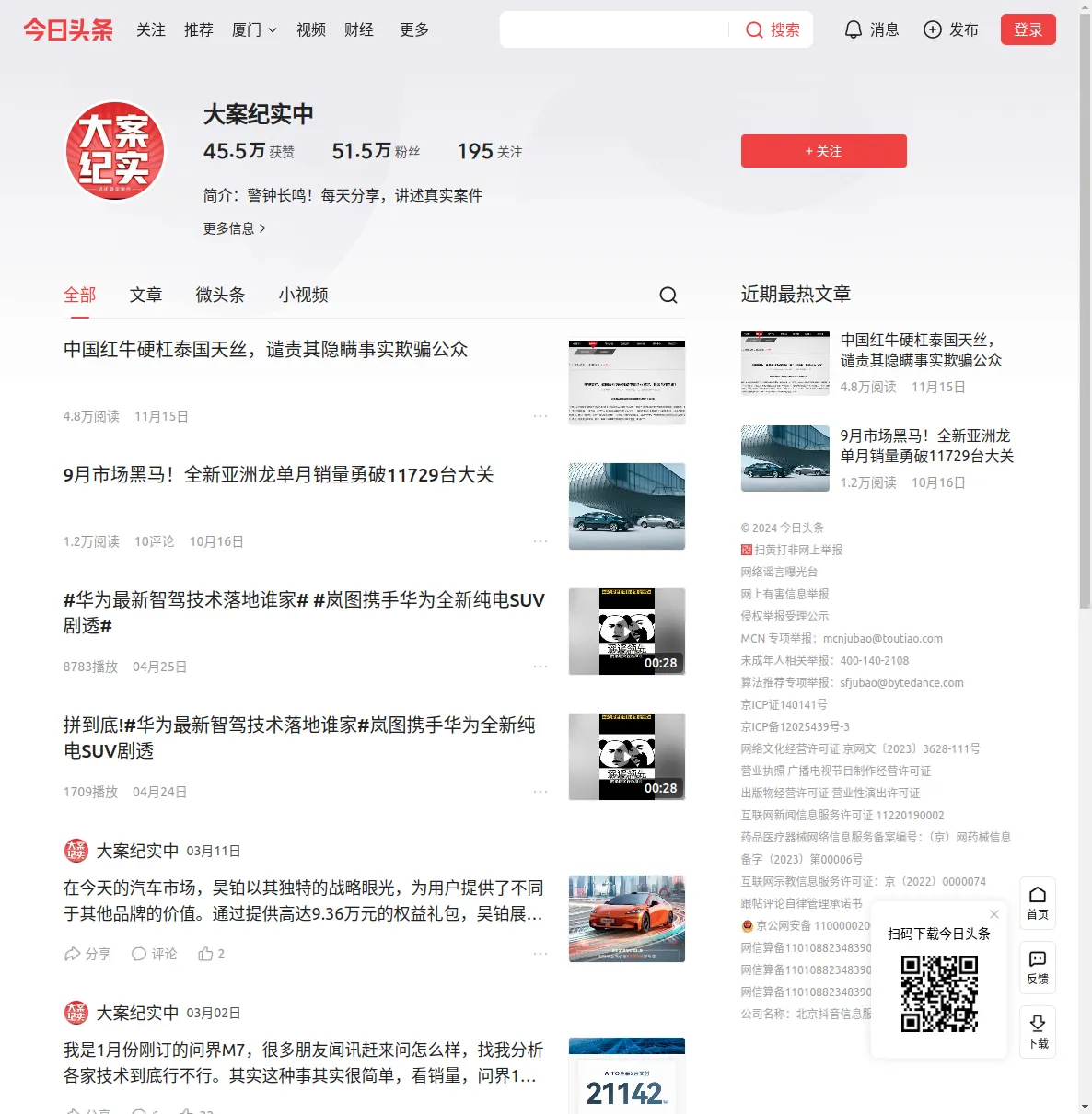Open the 21142 AITO thumbnail

click(x=627, y=1075)
